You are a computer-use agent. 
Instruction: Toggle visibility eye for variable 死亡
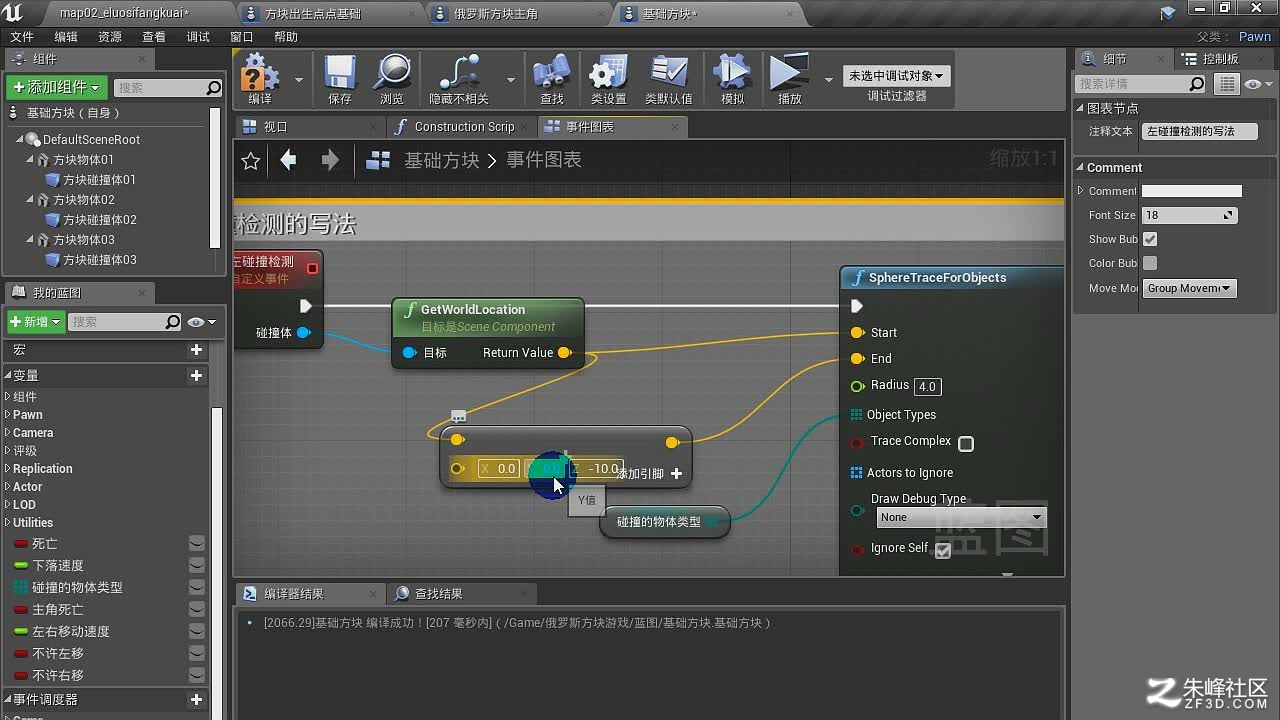pyautogui.click(x=197, y=543)
